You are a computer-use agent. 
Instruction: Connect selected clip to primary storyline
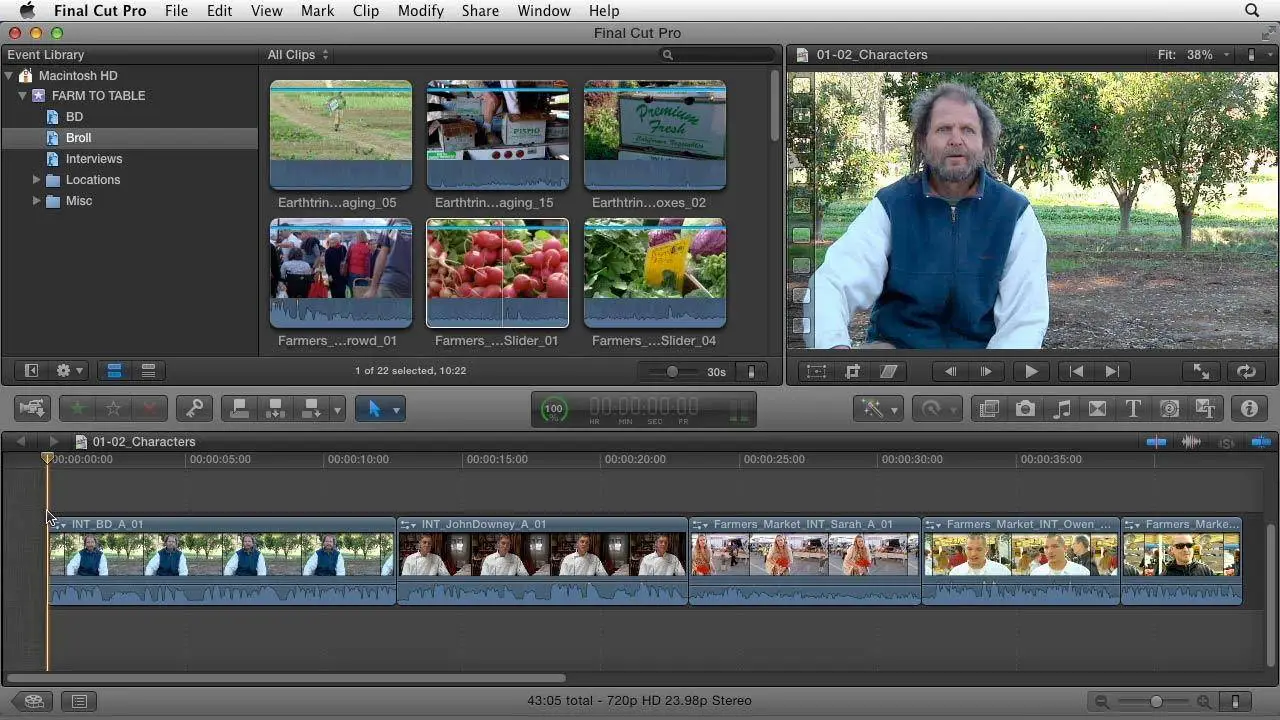[x=239, y=409]
